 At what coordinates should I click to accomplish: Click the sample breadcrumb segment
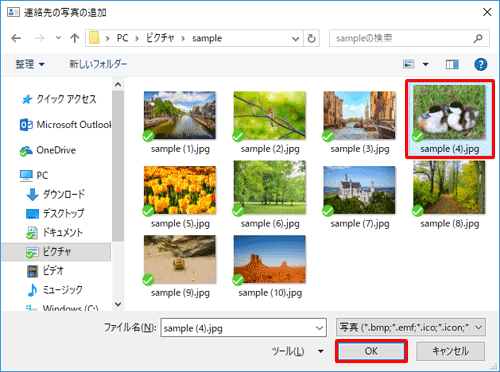click(207, 38)
